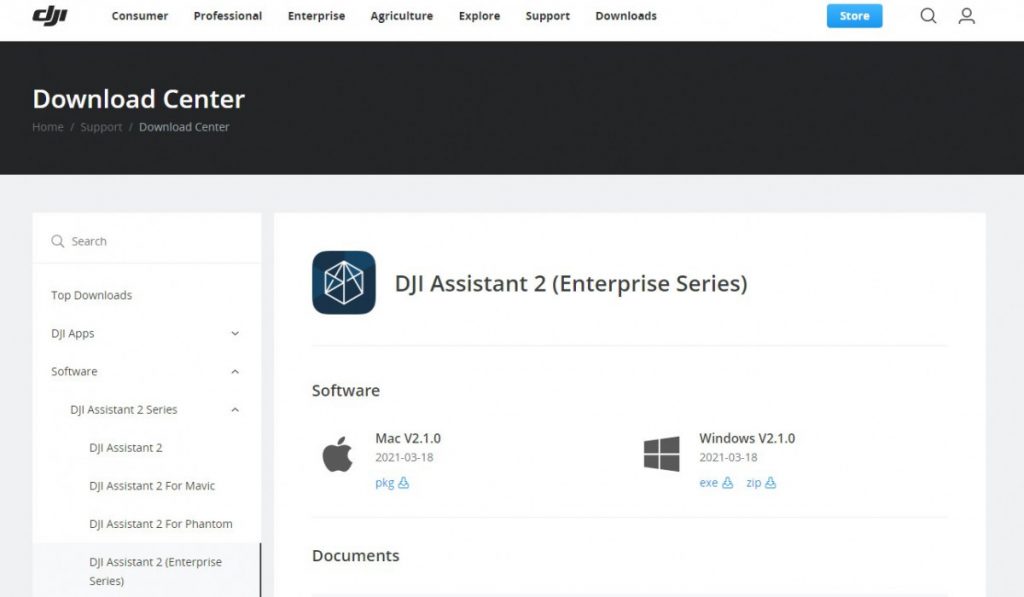1024x597 pixels.
Task: Click the Windows logo icon
Action: (662, 454)
